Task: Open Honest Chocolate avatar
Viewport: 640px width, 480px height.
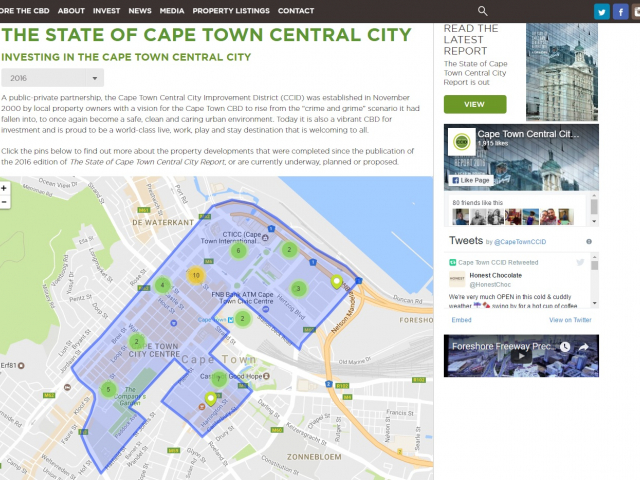Action: [457, 279]
